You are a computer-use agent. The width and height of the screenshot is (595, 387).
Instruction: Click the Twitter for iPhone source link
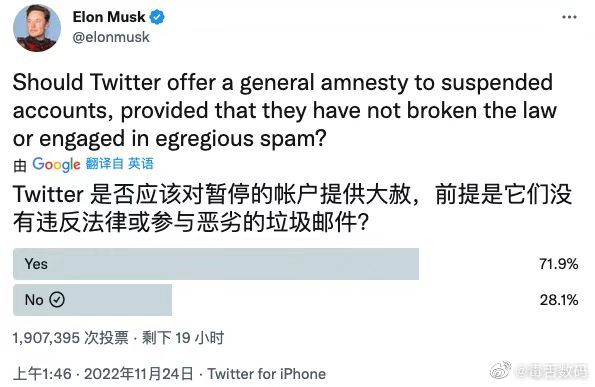[x=267, y=374]
